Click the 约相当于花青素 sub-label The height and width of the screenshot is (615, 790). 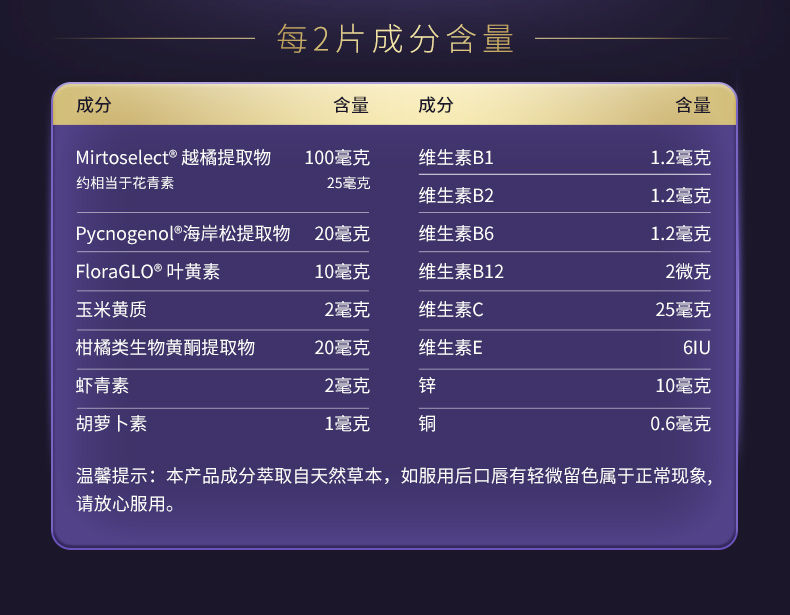click(x=125, y=183)
